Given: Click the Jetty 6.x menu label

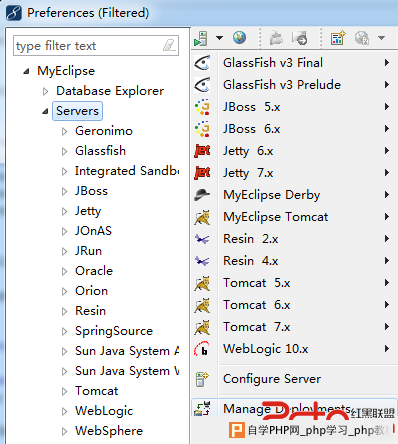Looking at the screenshot, I should click(x=248, y=151).
